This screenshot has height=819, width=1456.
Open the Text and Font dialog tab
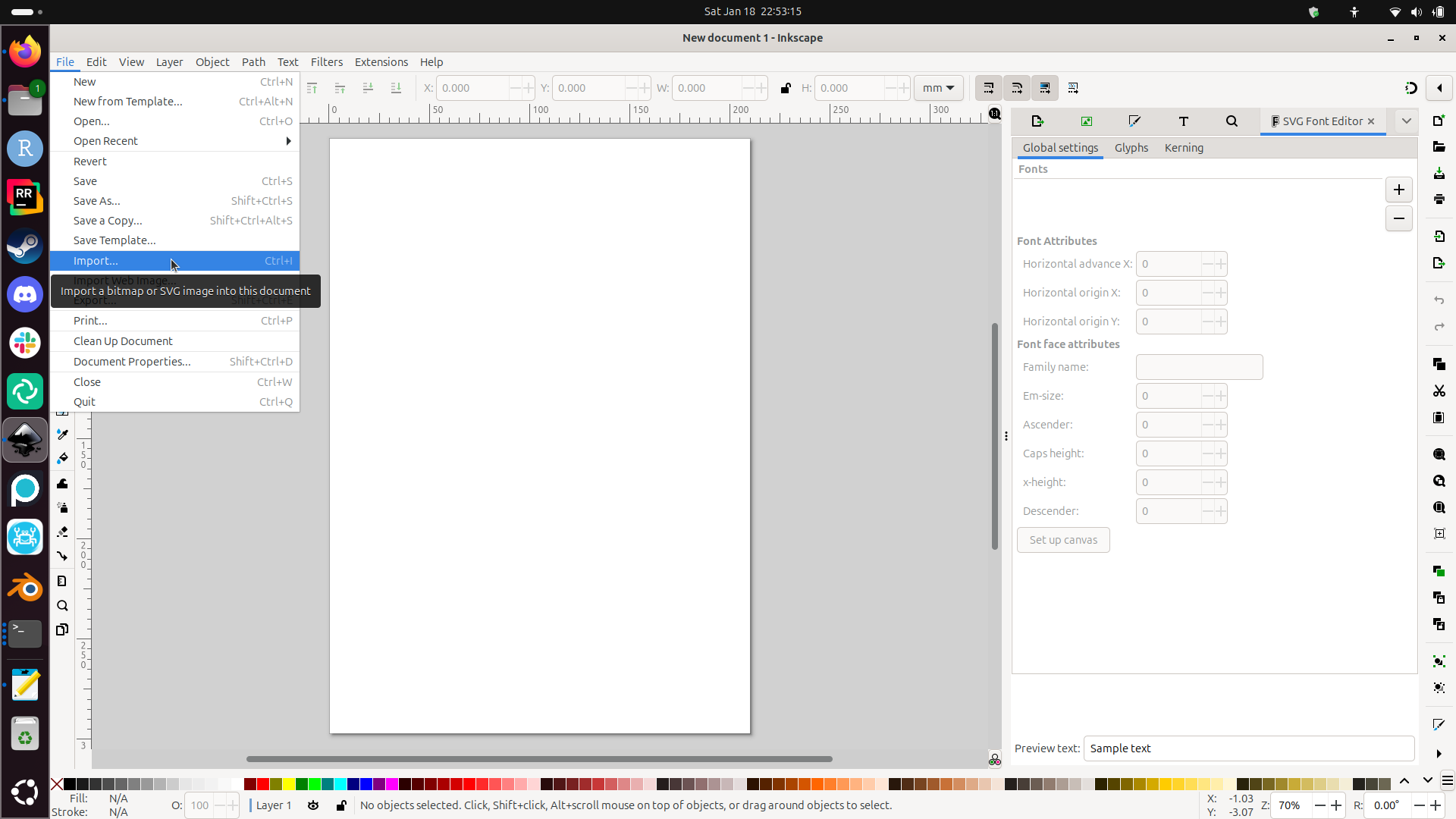1184,121
